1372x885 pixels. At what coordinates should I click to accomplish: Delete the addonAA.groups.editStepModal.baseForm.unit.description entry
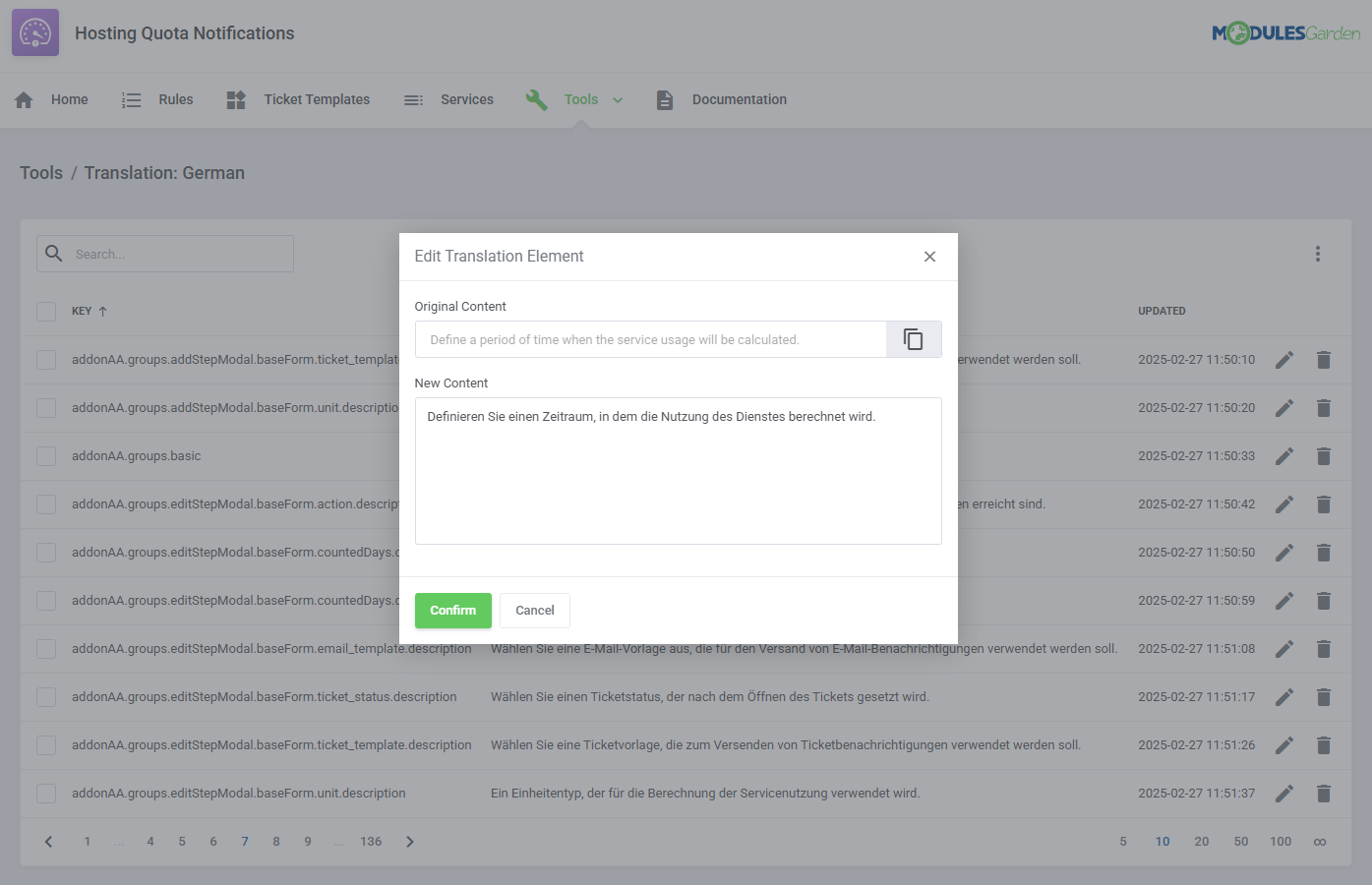click(x=1324, y=793)
